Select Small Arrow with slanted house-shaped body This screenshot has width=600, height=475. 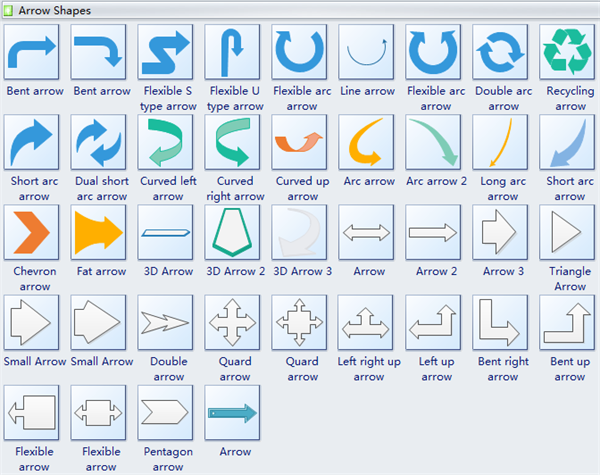(x=98, y=323)
